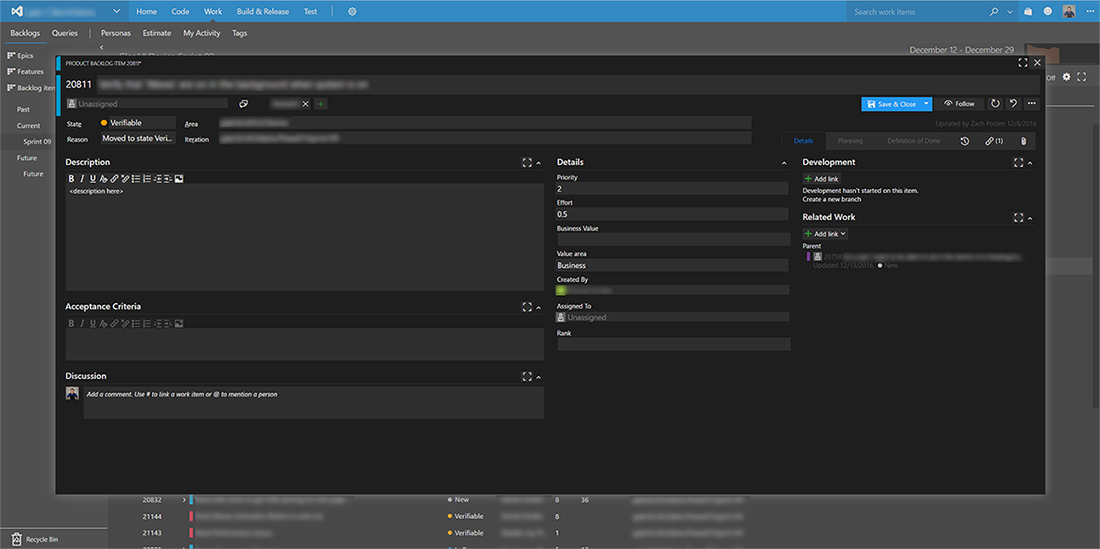Open the top bar more options ellipsis
Viewport: 1100px width, 549px height.
[1089, 12]
